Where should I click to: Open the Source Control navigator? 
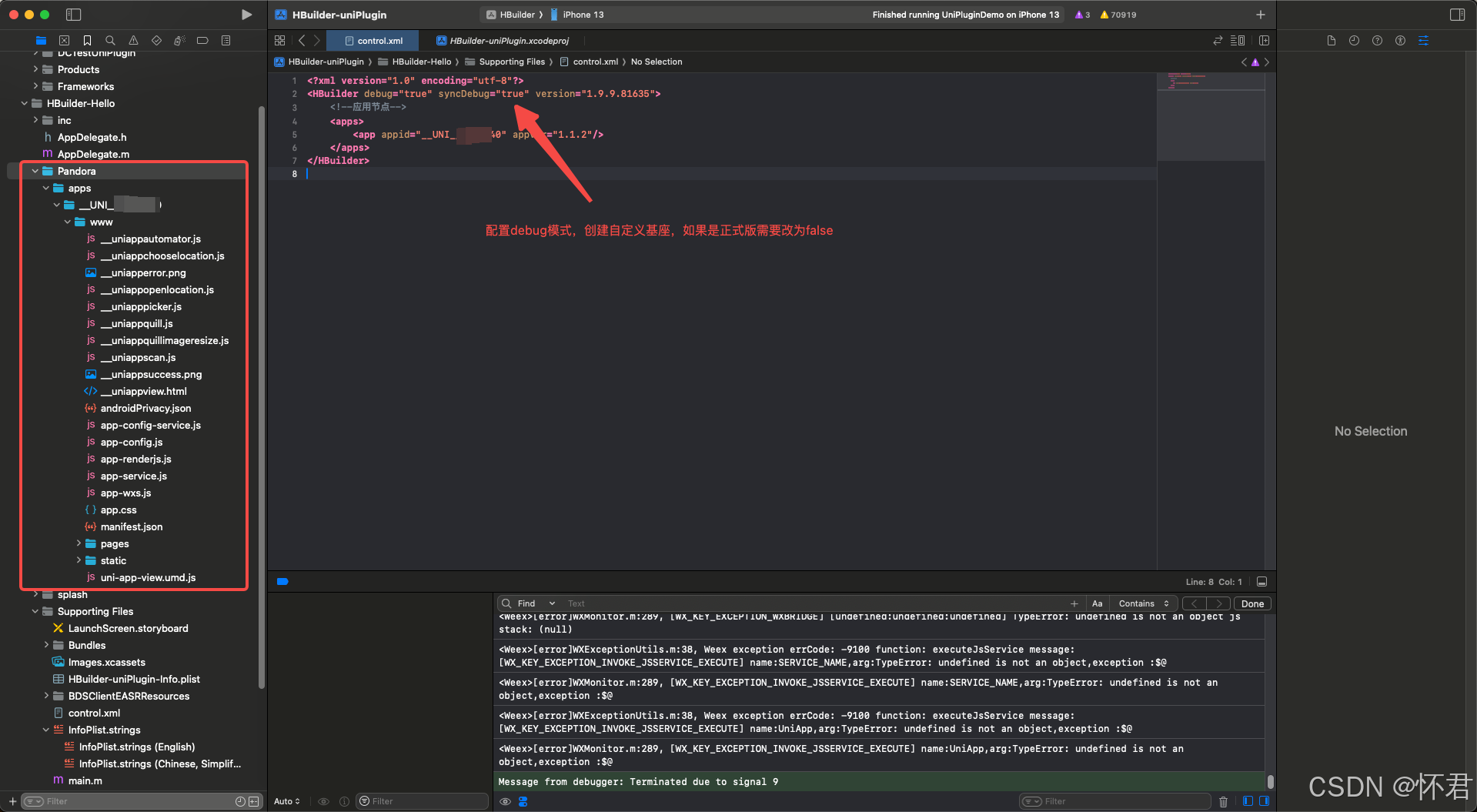click(64, 40)
